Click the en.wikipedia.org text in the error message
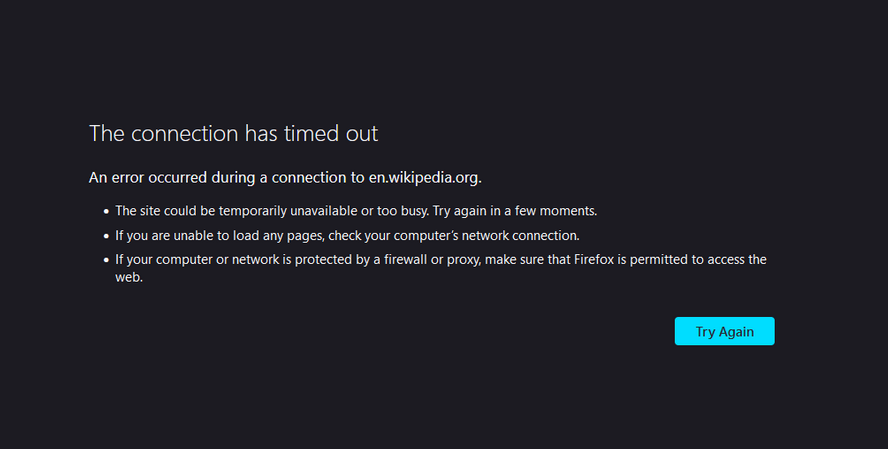The image size is (888, 449). (x=425, y=178)
